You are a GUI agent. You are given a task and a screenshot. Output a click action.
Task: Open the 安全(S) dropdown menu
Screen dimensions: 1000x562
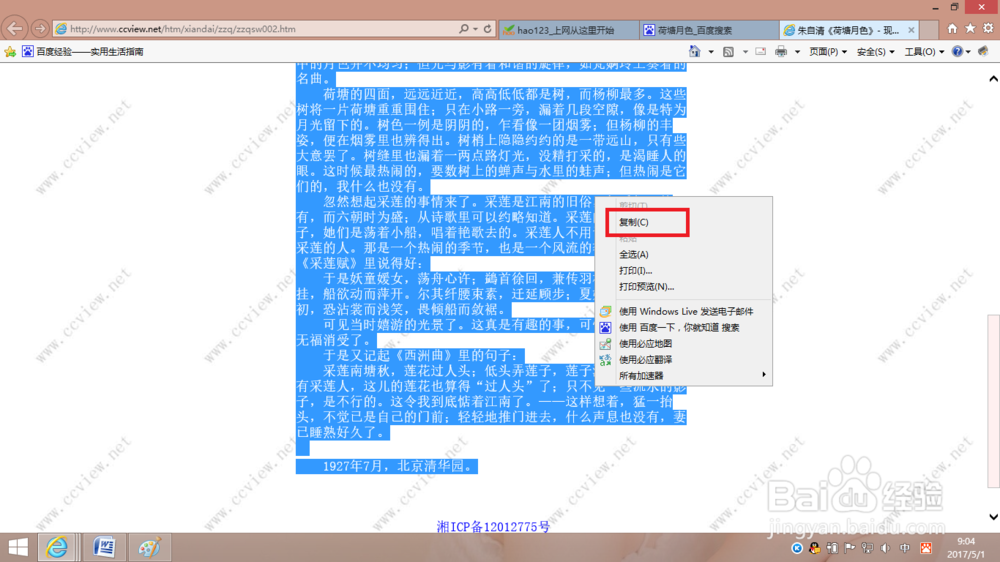pyautogui.click(x=876, y=52)
